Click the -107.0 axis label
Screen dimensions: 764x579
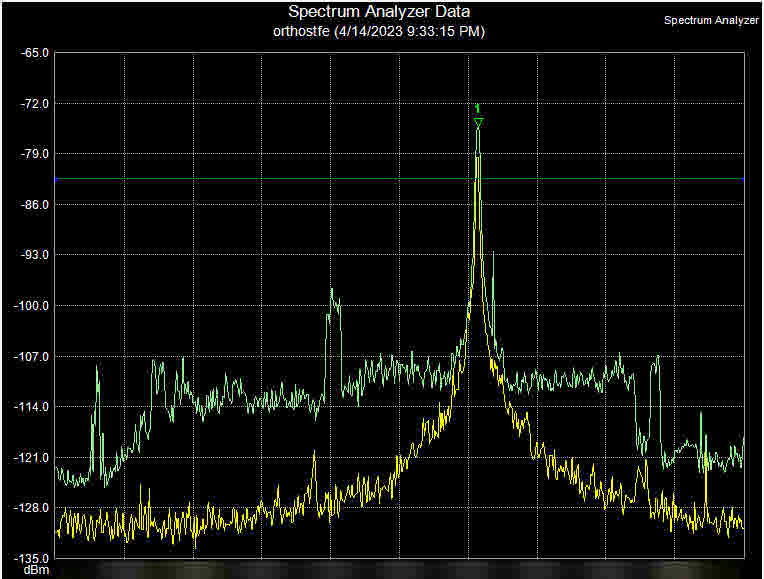tap(31, 356)
